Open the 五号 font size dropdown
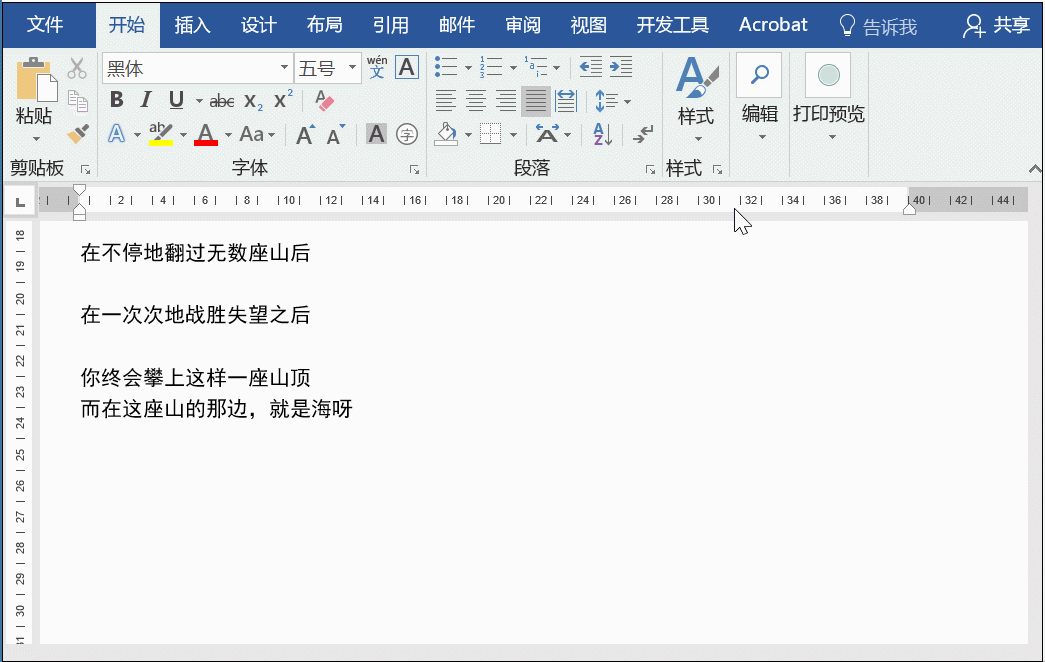The height and width of the screenshot is (662, 1045). click(352, 68)
